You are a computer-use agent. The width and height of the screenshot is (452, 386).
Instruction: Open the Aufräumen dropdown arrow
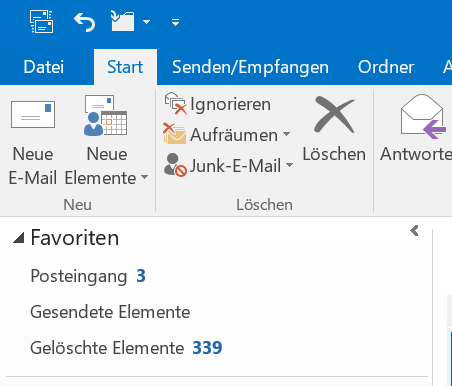[286, 134]
